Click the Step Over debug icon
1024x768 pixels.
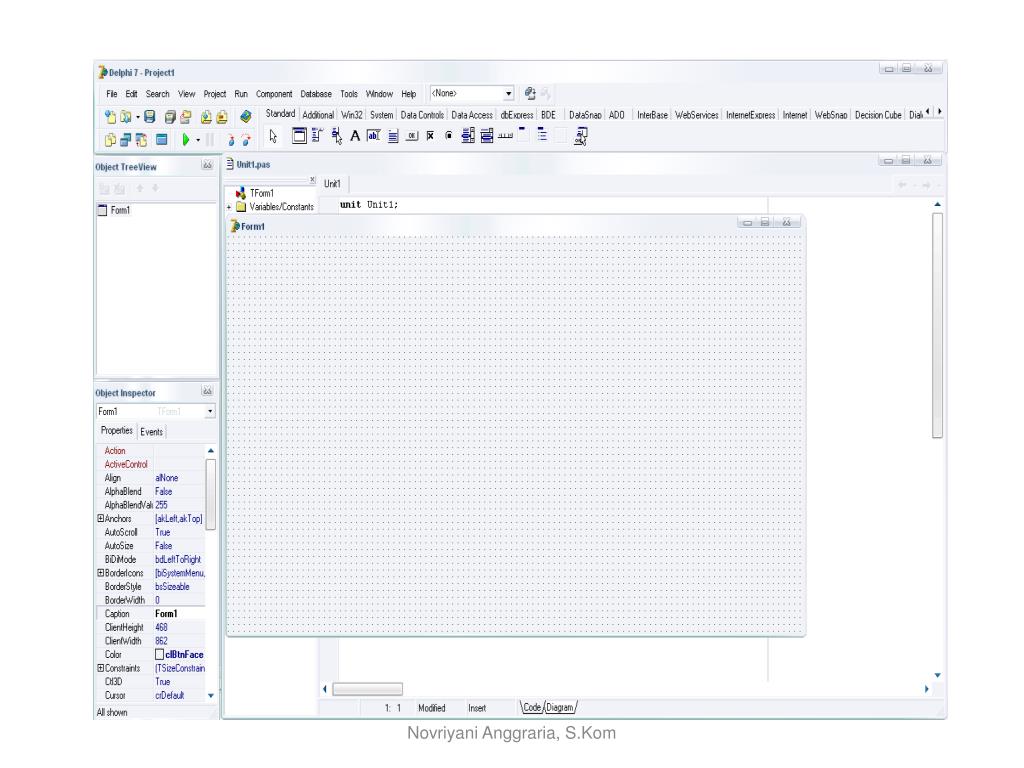click(246, 139)
